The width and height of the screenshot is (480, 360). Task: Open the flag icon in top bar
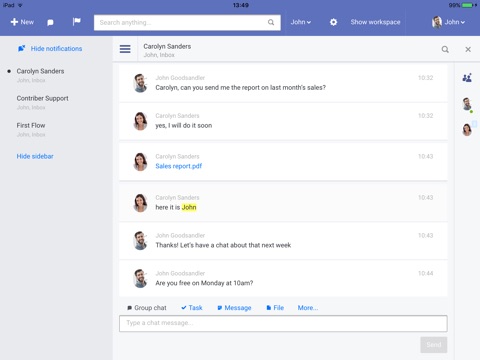77,22
